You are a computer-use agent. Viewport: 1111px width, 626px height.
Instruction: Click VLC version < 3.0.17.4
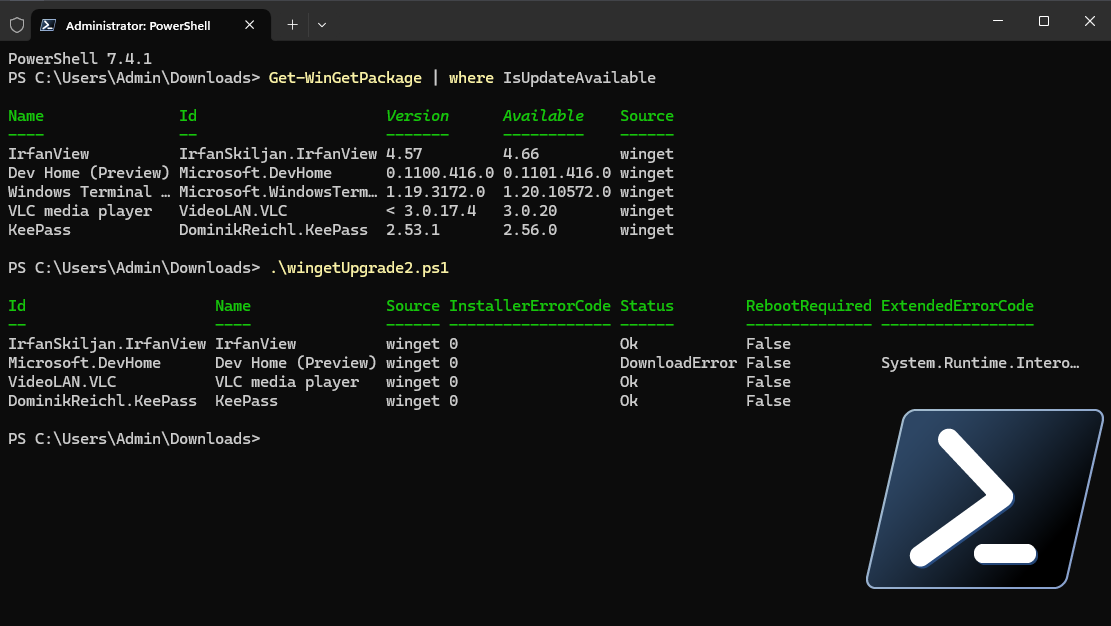(x=431, y=211)
